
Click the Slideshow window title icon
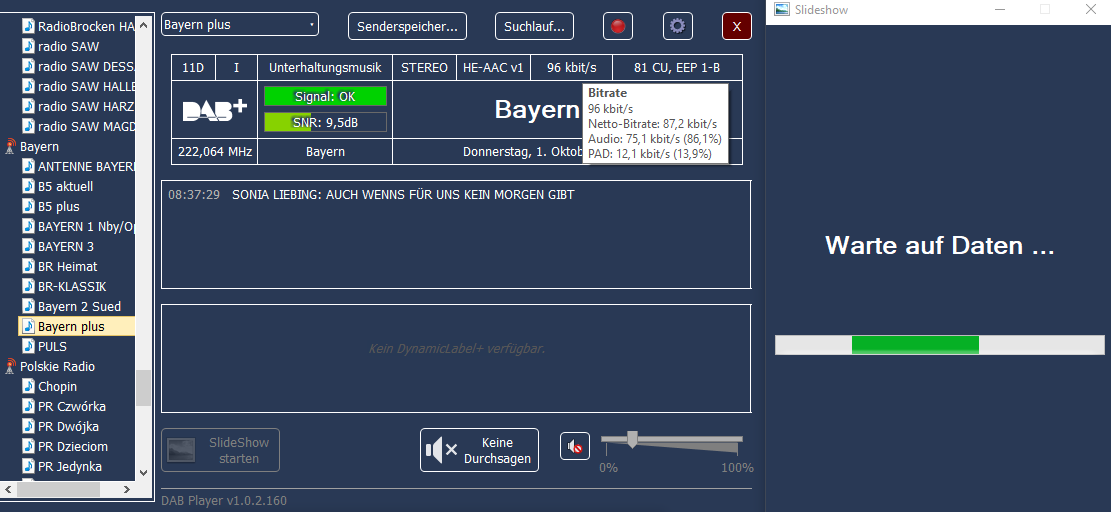[x=781, y=9]
